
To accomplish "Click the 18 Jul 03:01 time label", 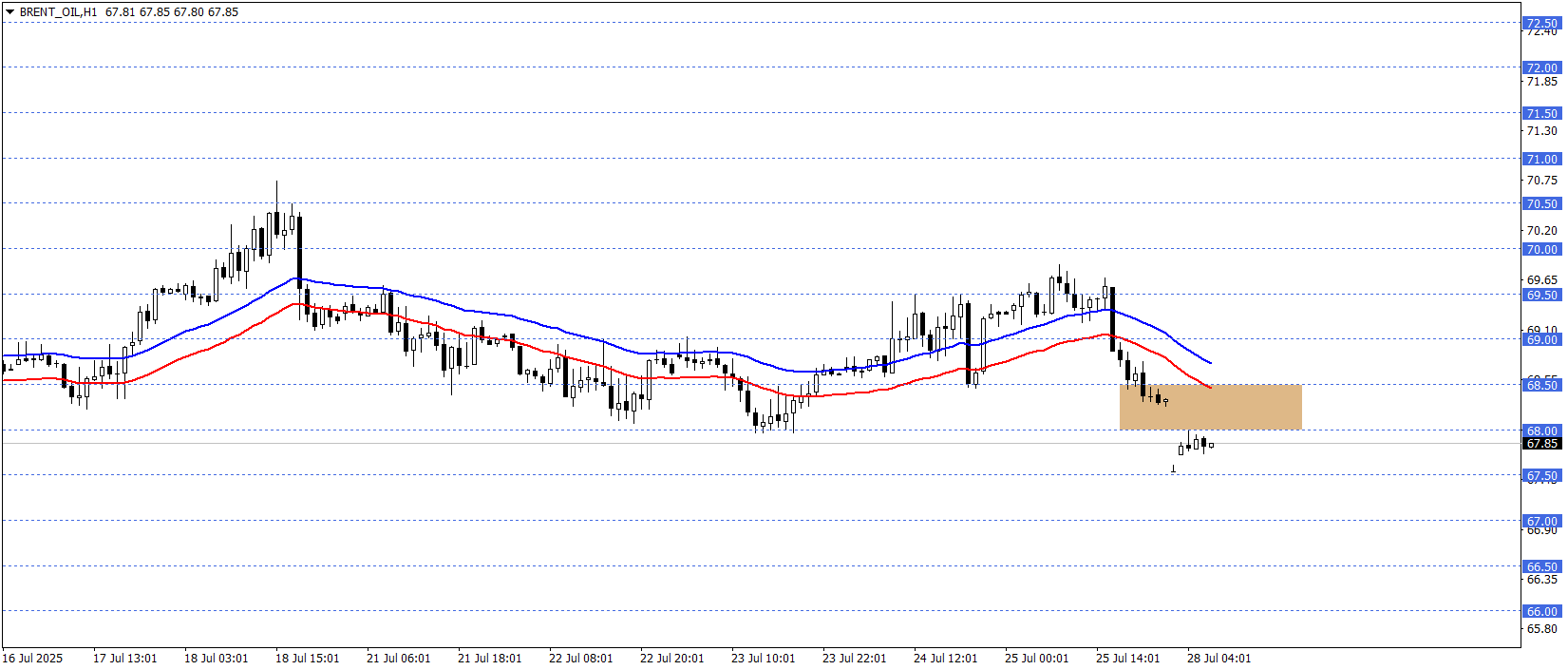I will point(216,658).
